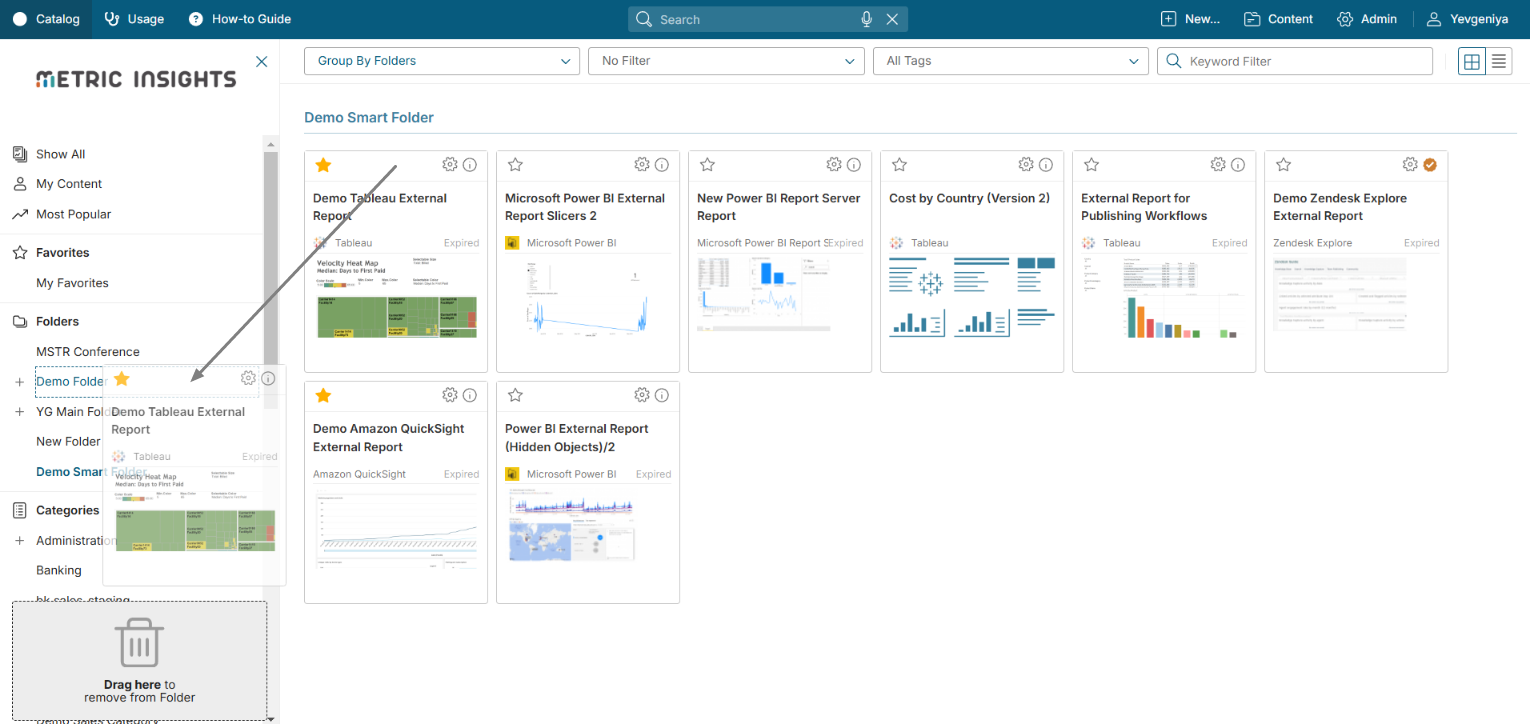Close the left sidebar panel
Viewport: 1530px width, 724px height.
click(262, 62)
